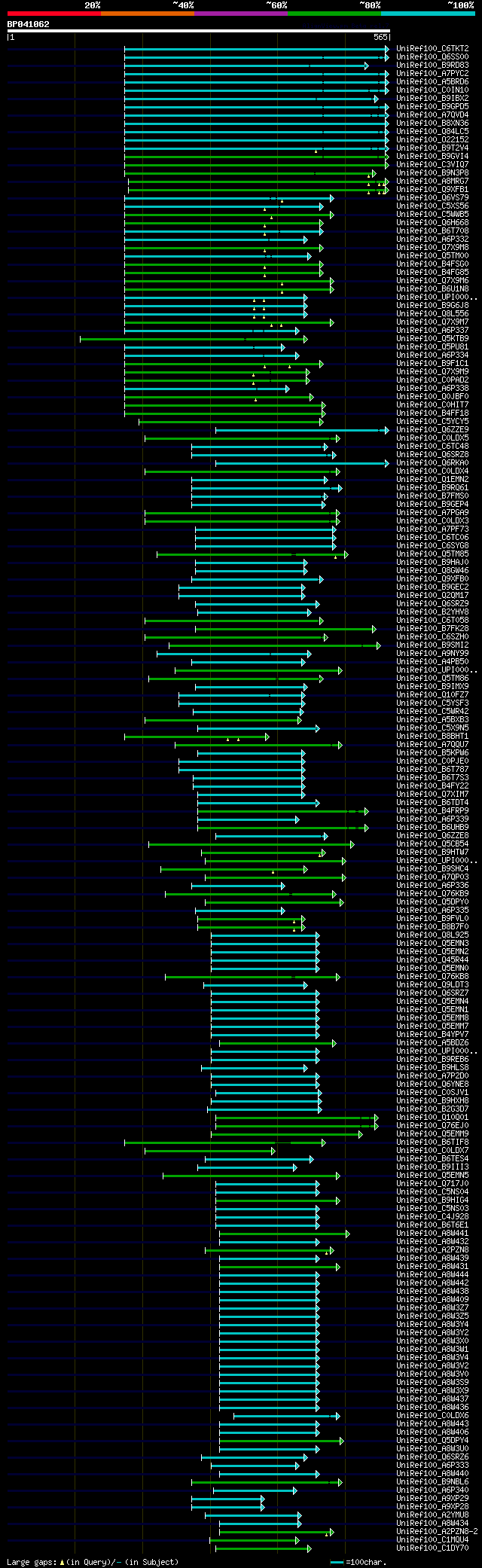Click the orange ~40% identity legend segment
Screen dimensions: 482x1568
pyautogui.click(x=148, y=13)
